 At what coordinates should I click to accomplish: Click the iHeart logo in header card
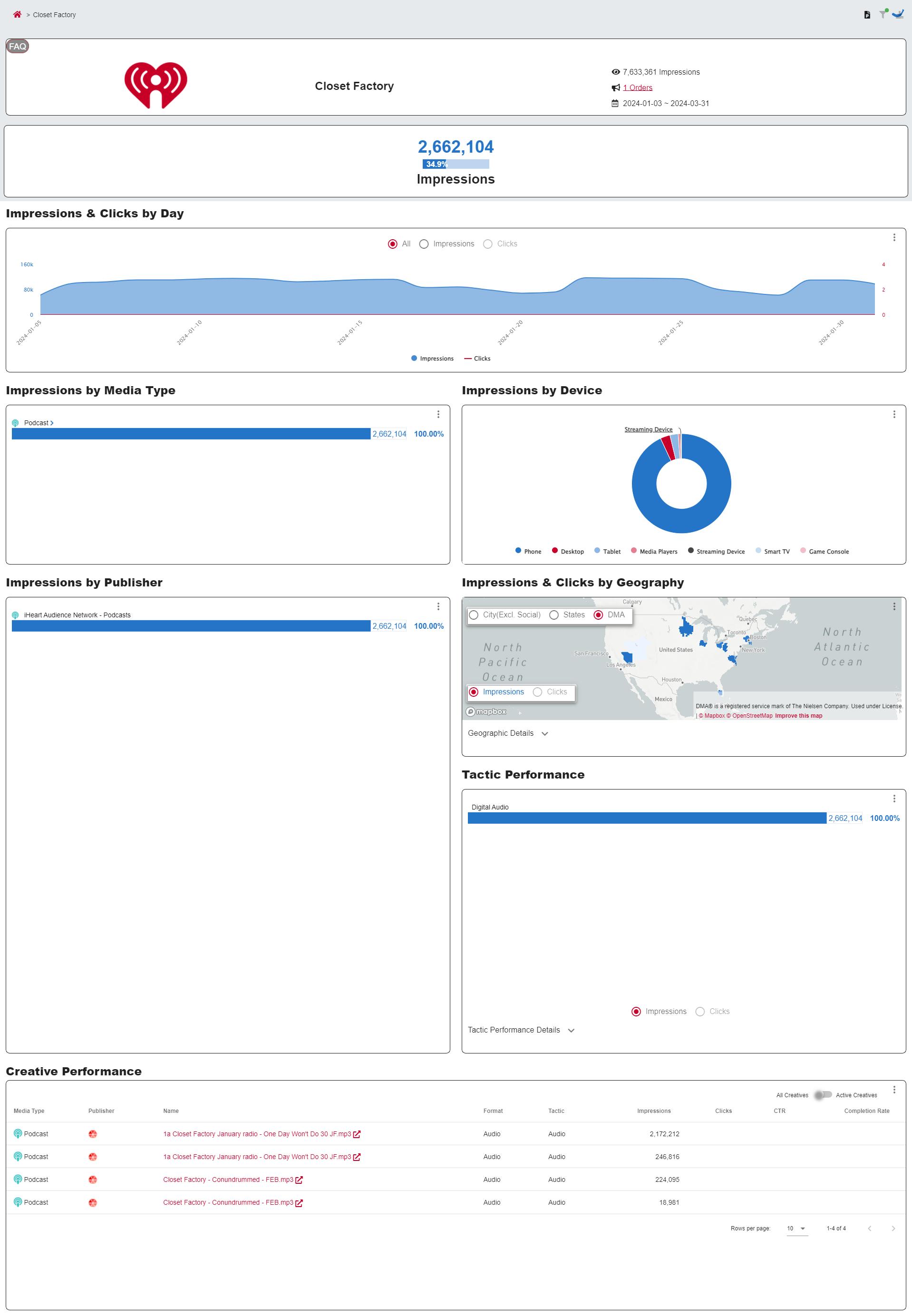pos(155,85)
